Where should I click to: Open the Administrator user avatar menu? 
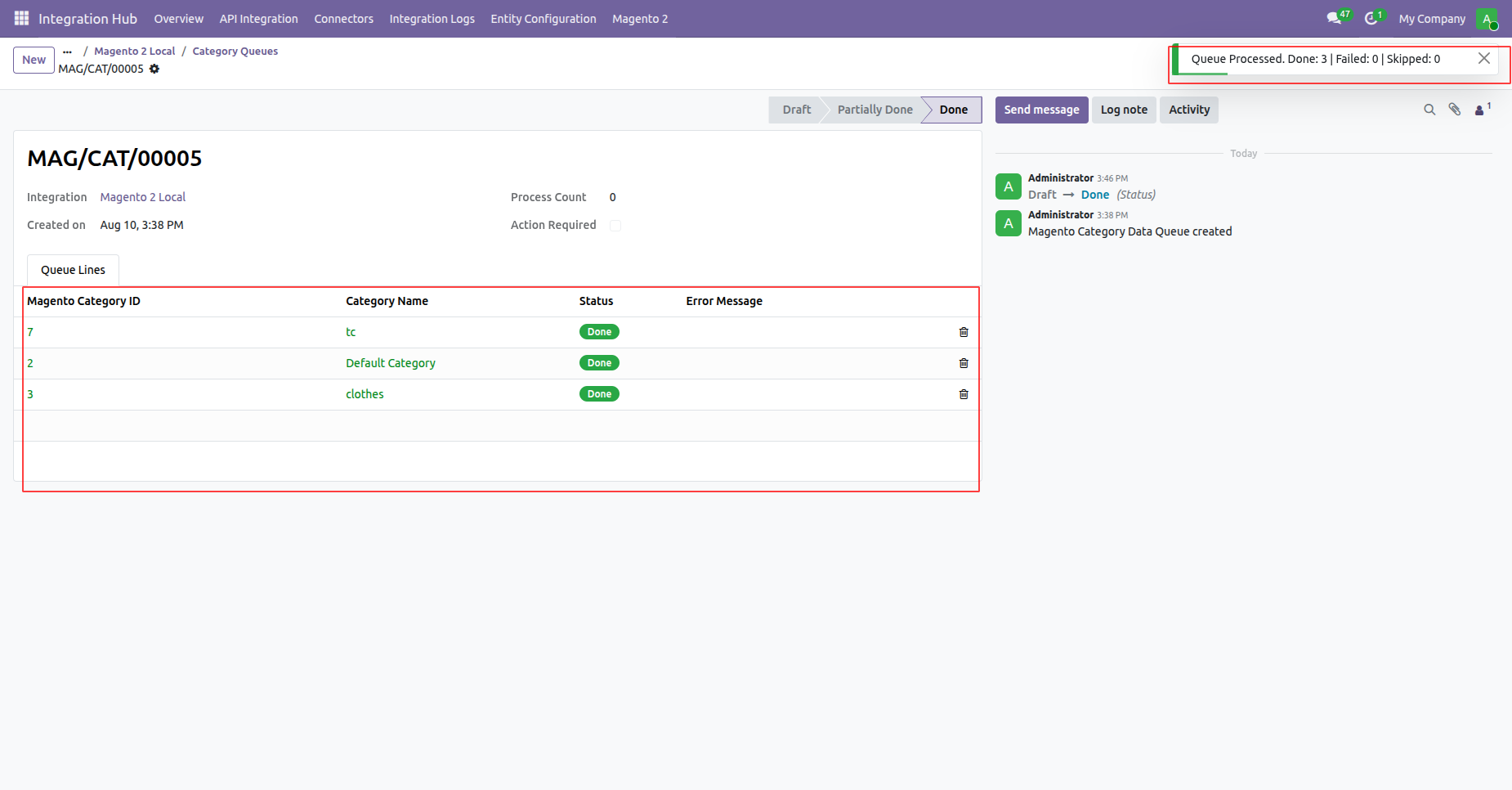(x=1487, y=19)
